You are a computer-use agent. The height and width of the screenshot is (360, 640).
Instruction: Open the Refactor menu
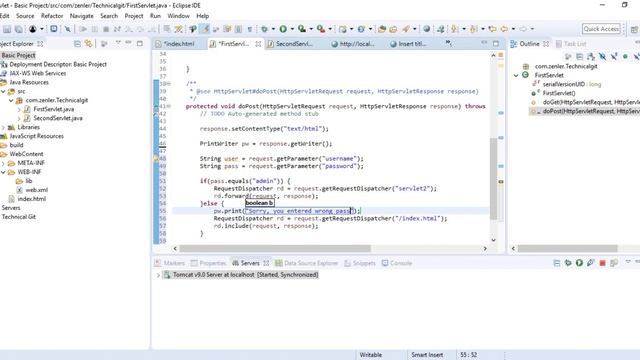point(52,16)
